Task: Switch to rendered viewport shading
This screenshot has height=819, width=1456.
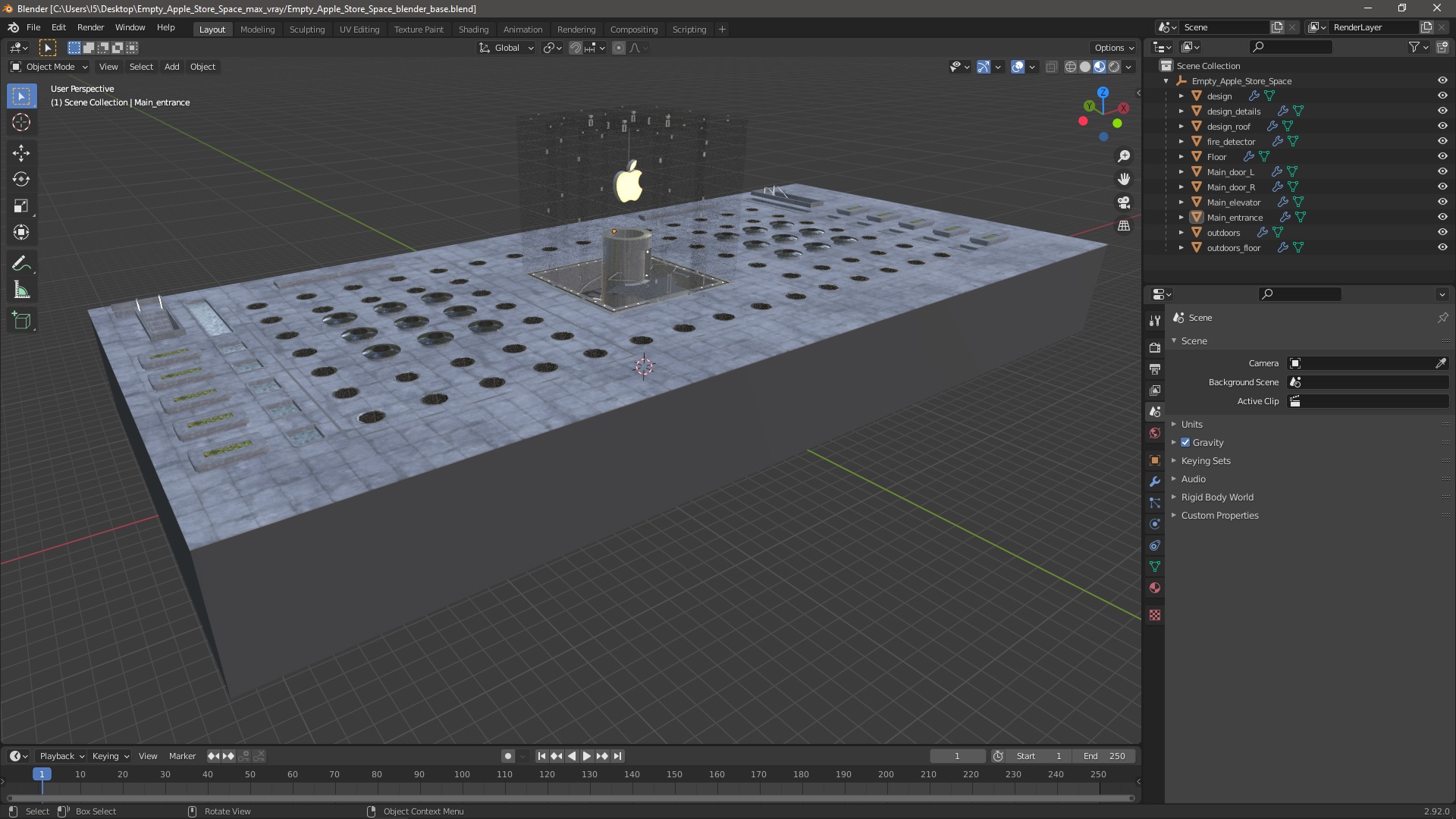Action: pos(1114,67)
